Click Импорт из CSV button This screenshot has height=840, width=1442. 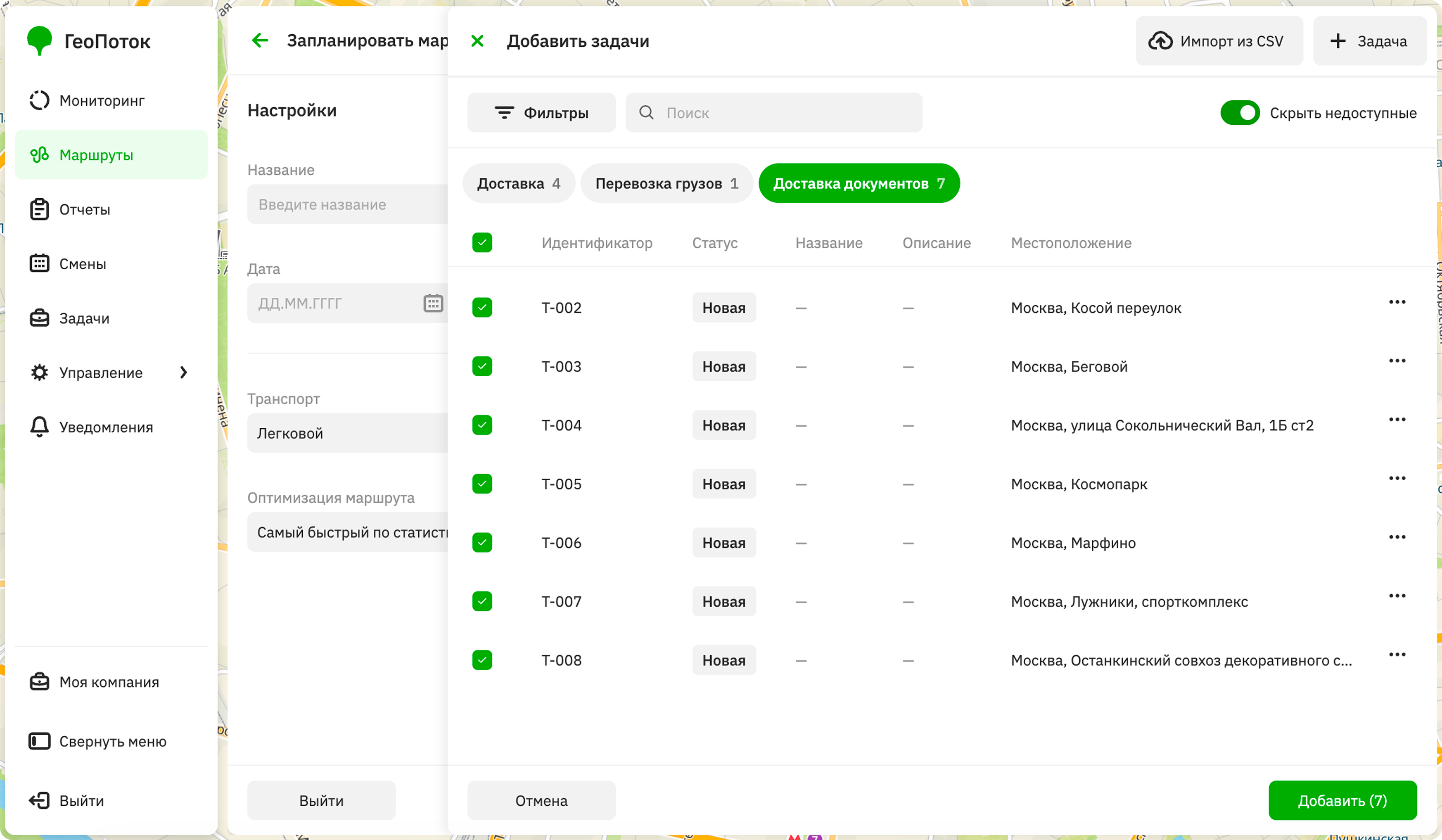click(x=1219, y=40)
